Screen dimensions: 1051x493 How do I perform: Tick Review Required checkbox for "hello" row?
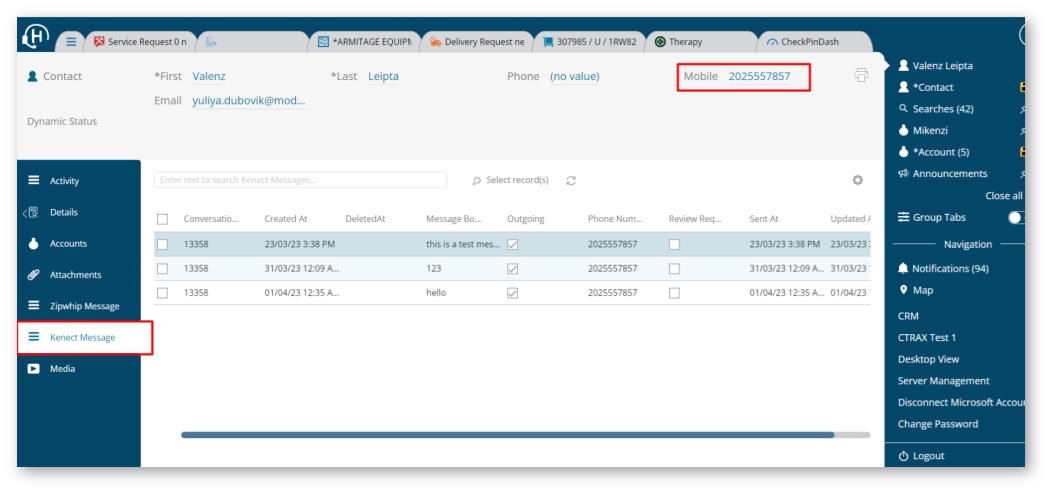point(674,293)
